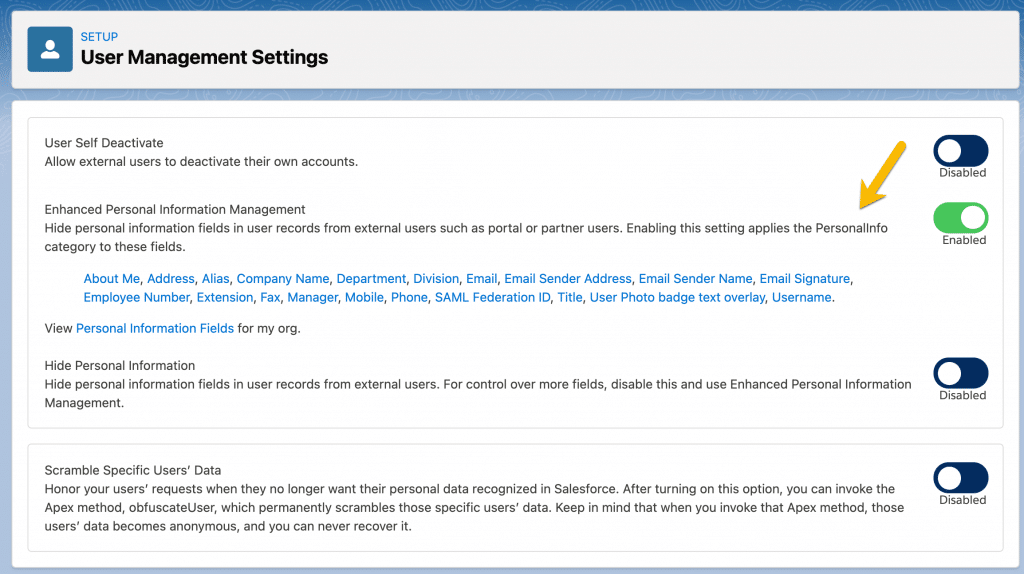Open the About Me field link
This screenshot has height=574, width=1024.
[112, 279]
